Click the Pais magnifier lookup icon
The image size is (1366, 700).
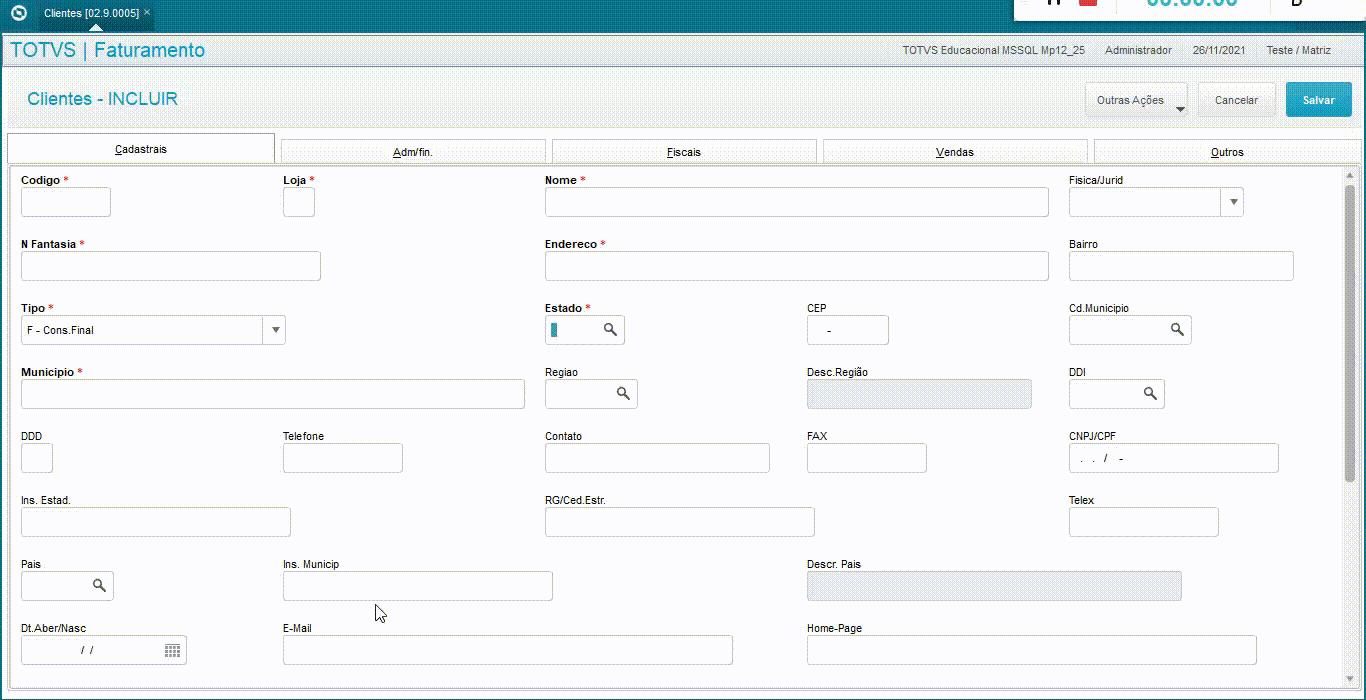tap(99, 586)
